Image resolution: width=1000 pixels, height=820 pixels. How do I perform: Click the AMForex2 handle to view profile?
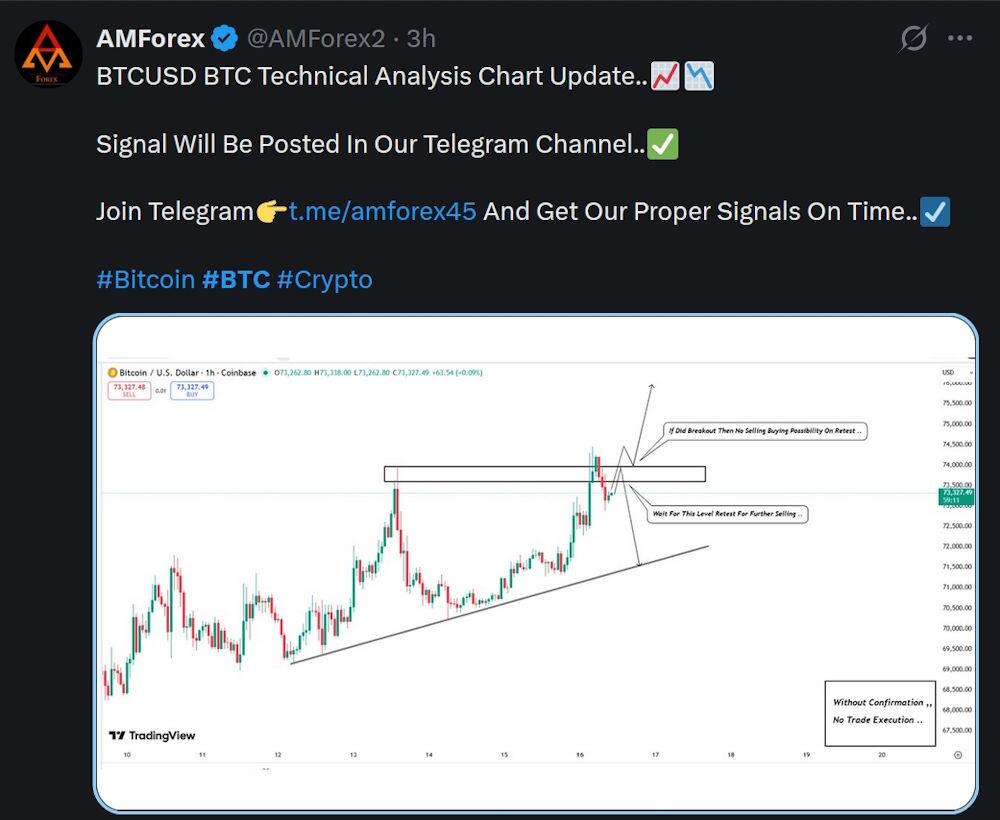317,38
